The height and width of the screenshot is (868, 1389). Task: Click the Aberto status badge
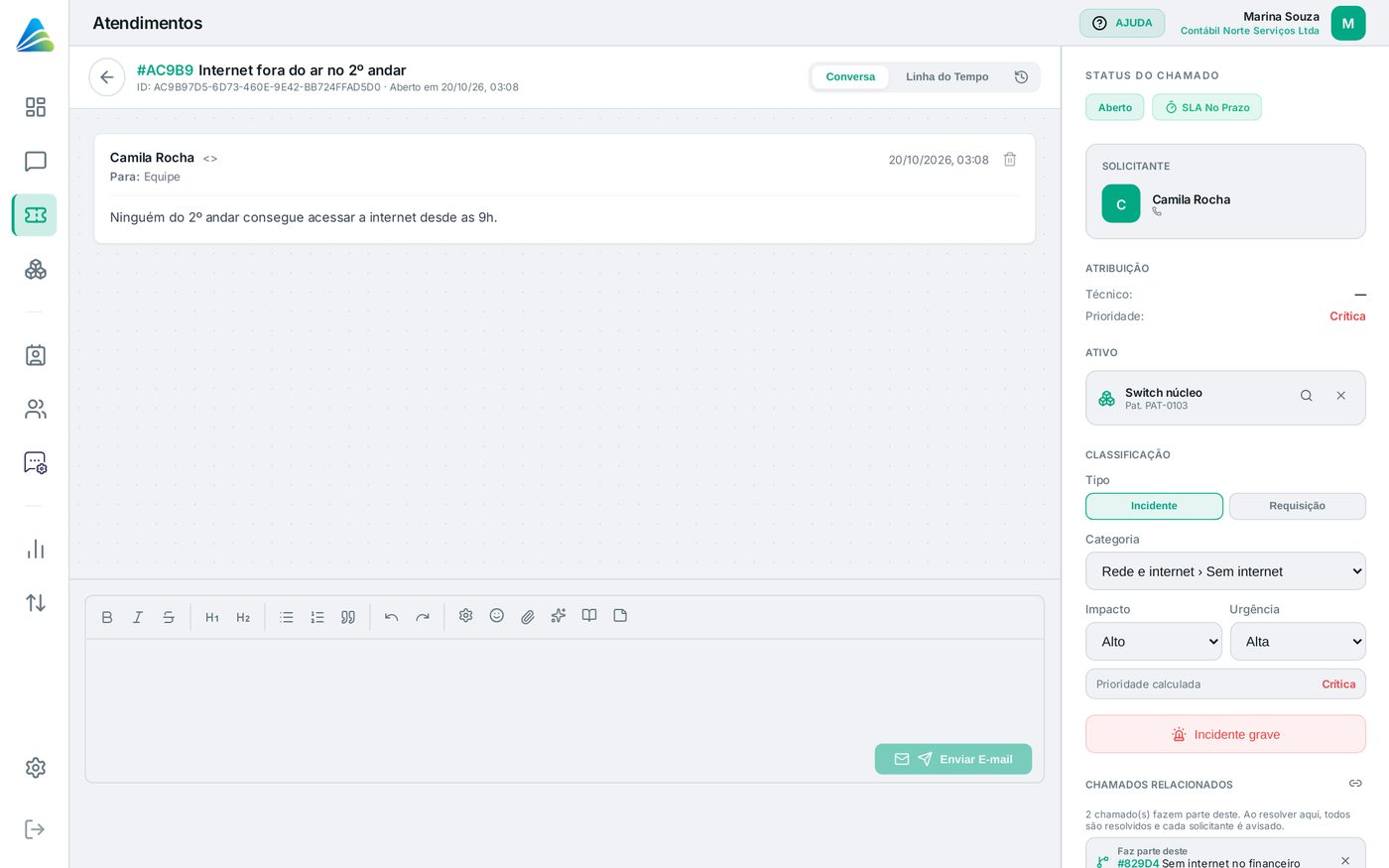pos(1115,107)
